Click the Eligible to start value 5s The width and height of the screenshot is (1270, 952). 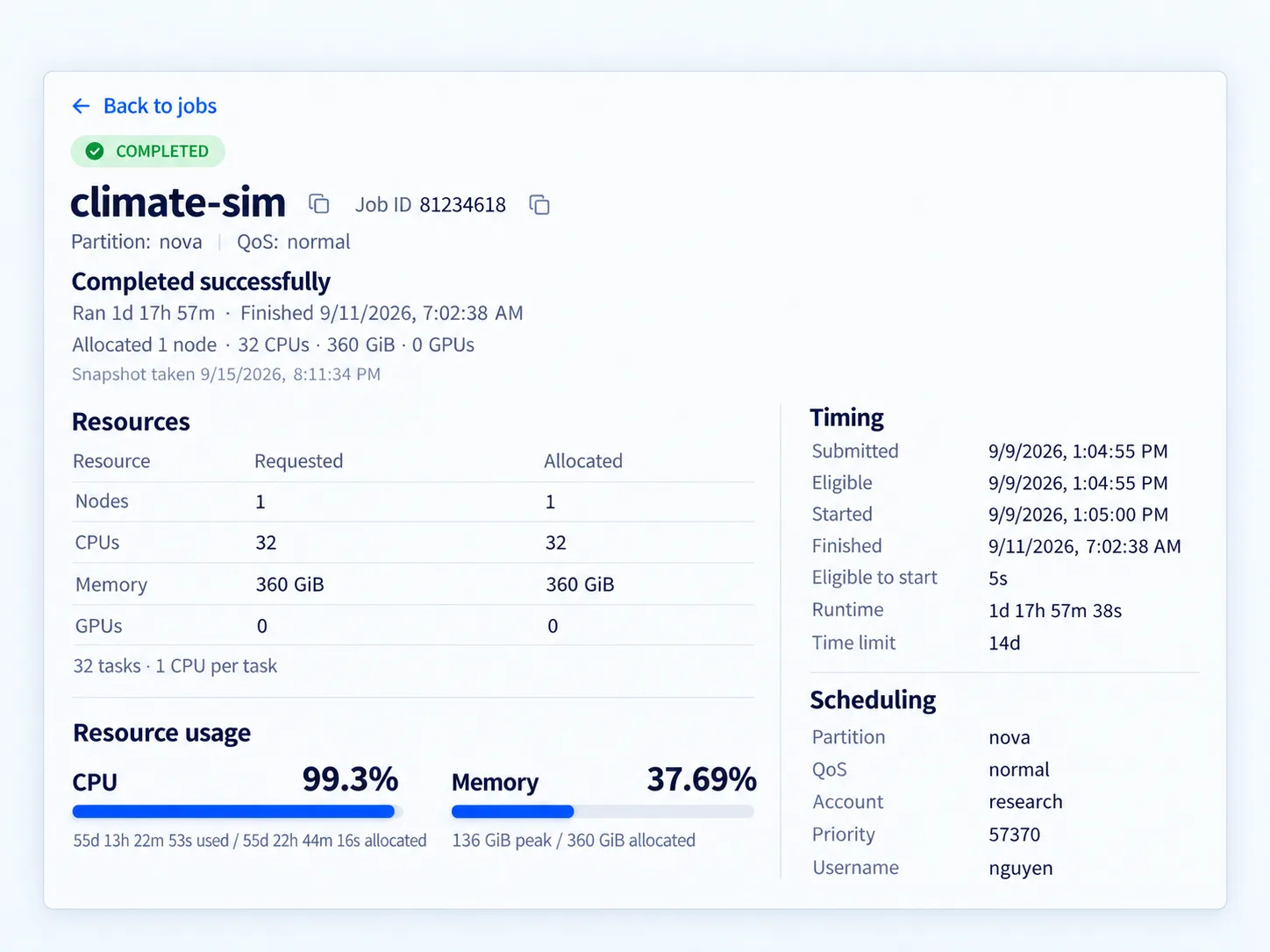click(x=998, y=579)
